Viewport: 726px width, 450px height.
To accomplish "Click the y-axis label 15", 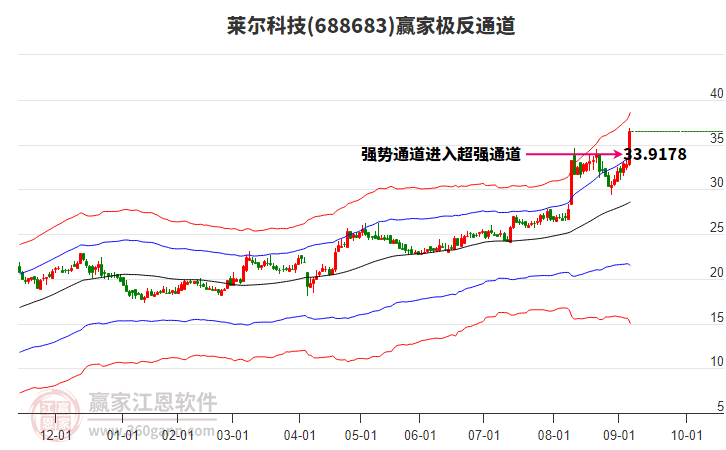I will coord(716,318).
